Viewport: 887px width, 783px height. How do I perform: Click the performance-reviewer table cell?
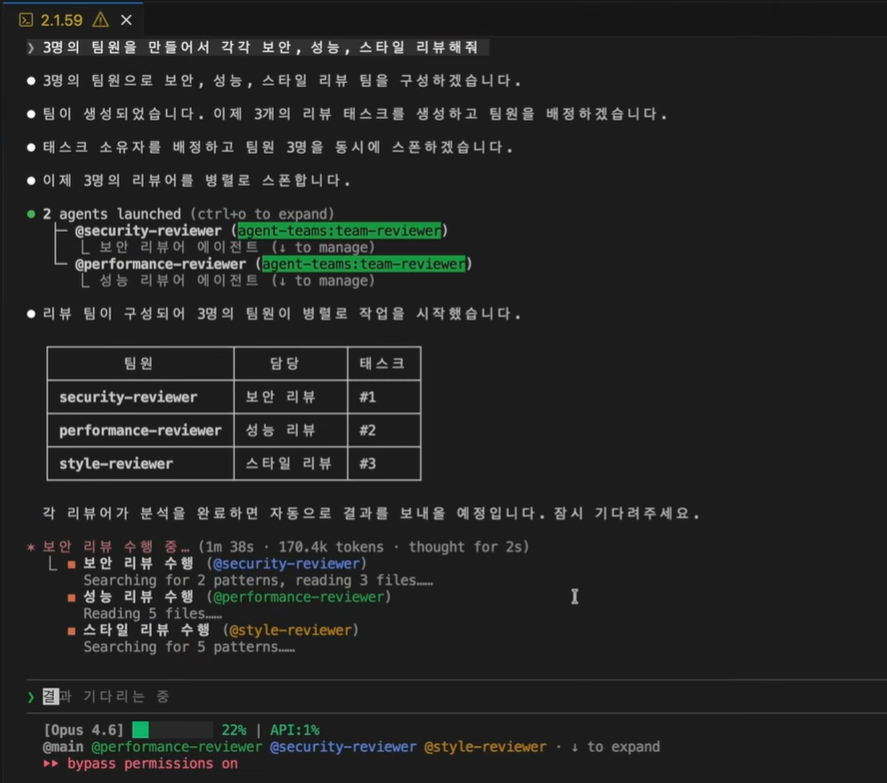(x=140, y=431)
